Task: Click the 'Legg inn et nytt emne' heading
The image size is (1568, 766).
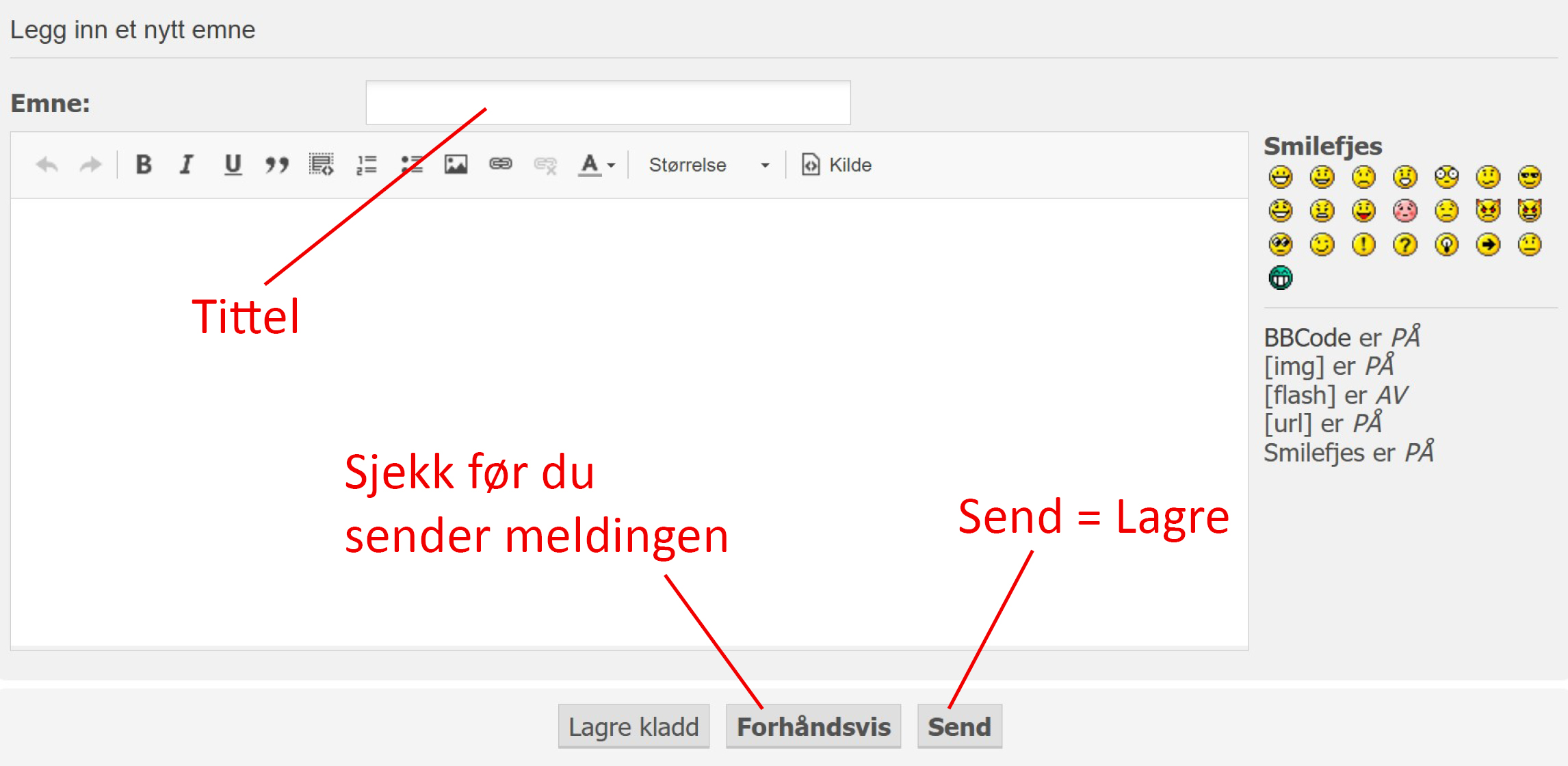Action: point(133,30)
